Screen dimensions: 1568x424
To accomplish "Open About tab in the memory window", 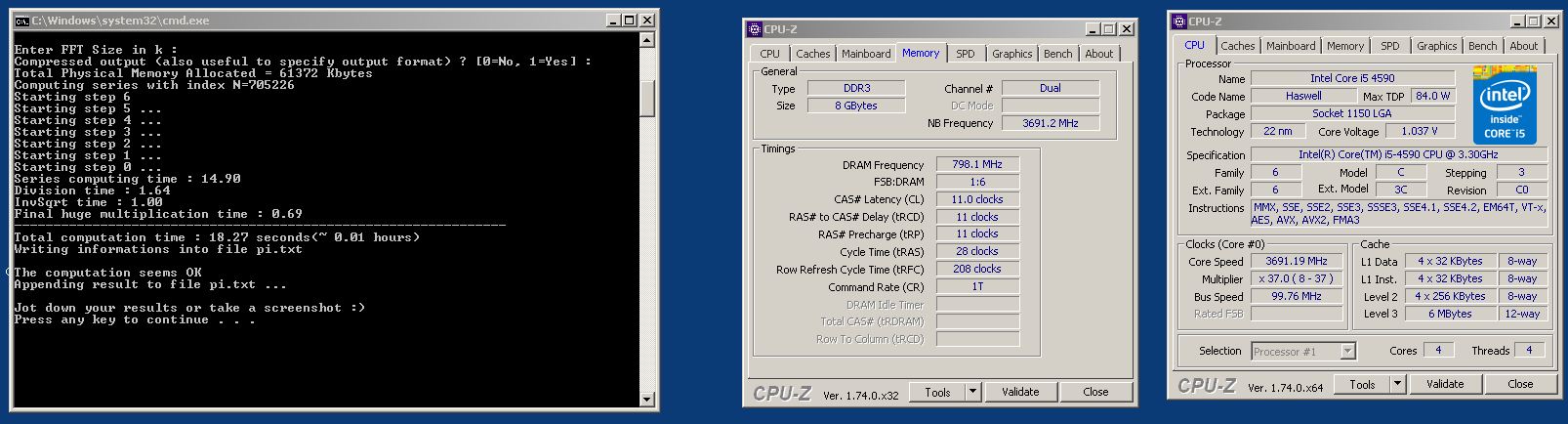I will tap(1099, 54).
